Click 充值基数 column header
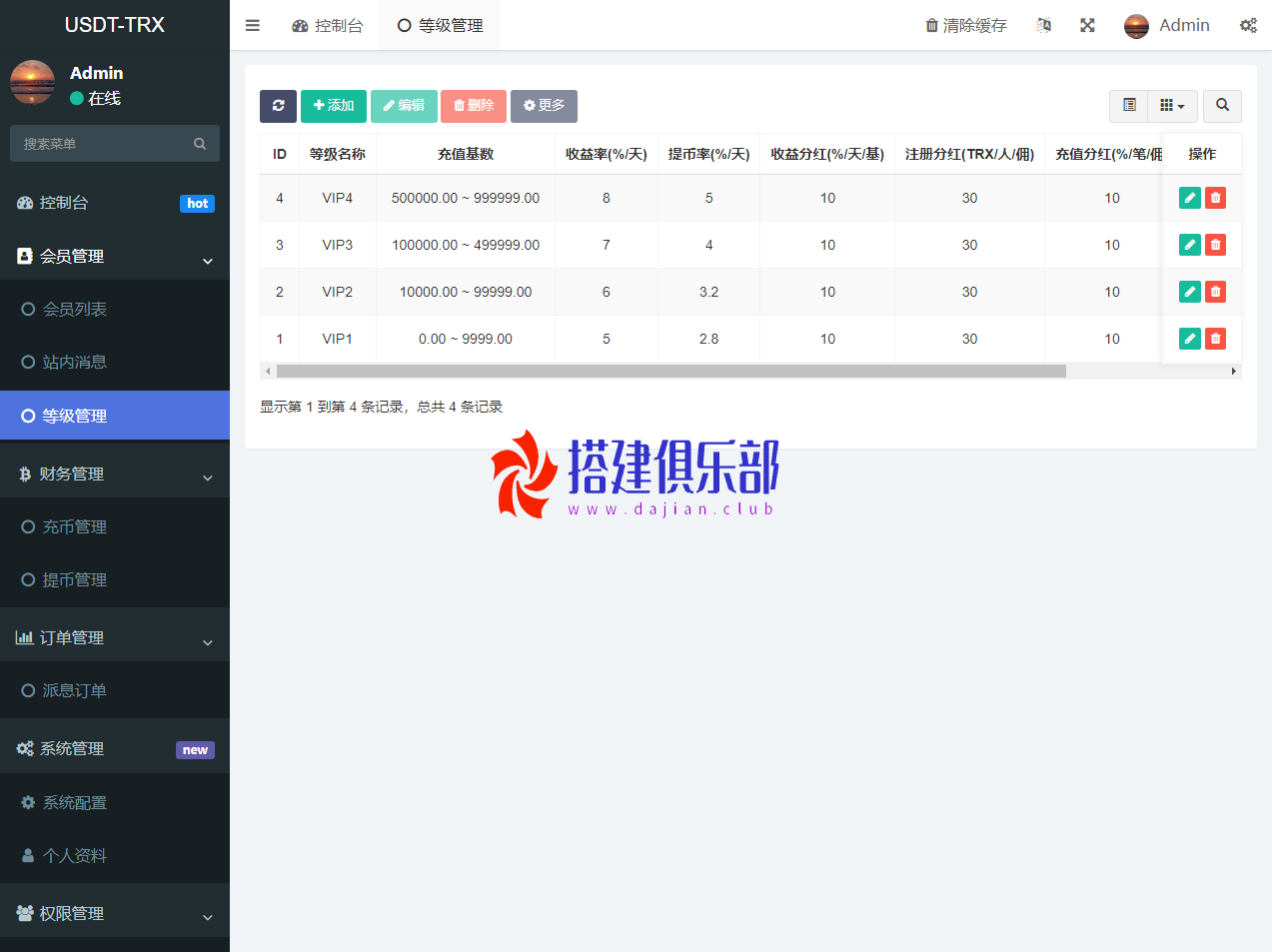 (x=466, y=155)
